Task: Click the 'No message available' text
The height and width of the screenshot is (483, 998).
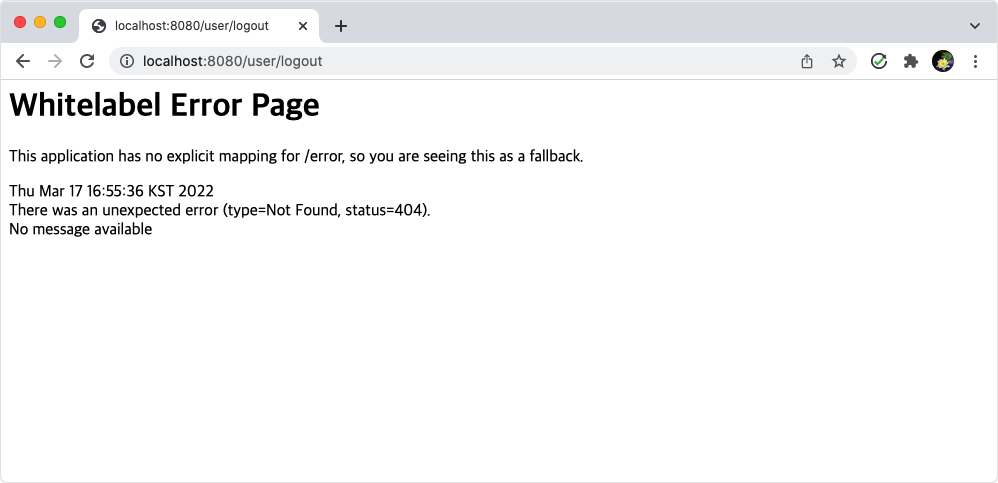Action: 81,229
